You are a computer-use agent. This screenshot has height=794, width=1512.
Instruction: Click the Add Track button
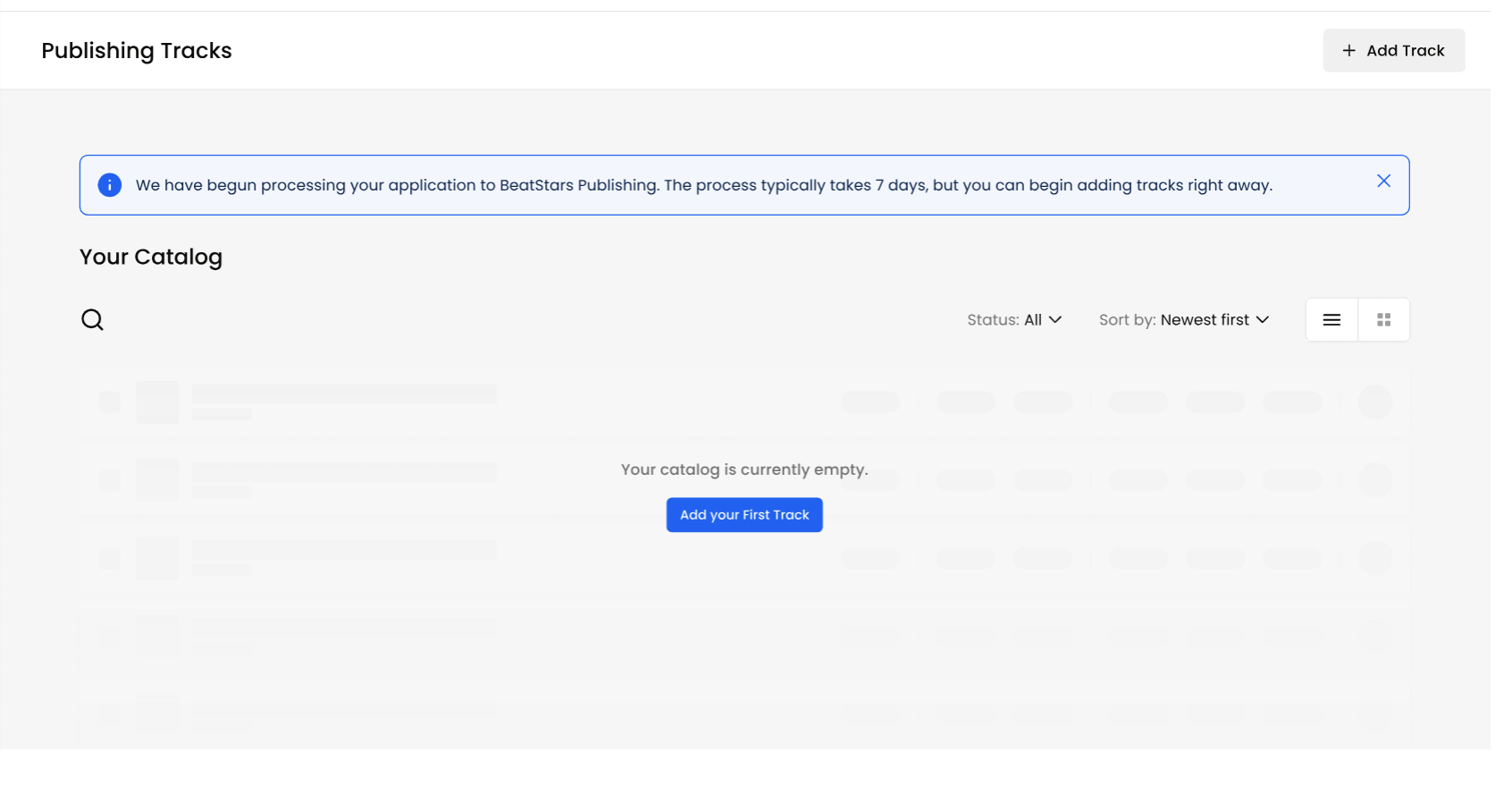click(1393, 51)
